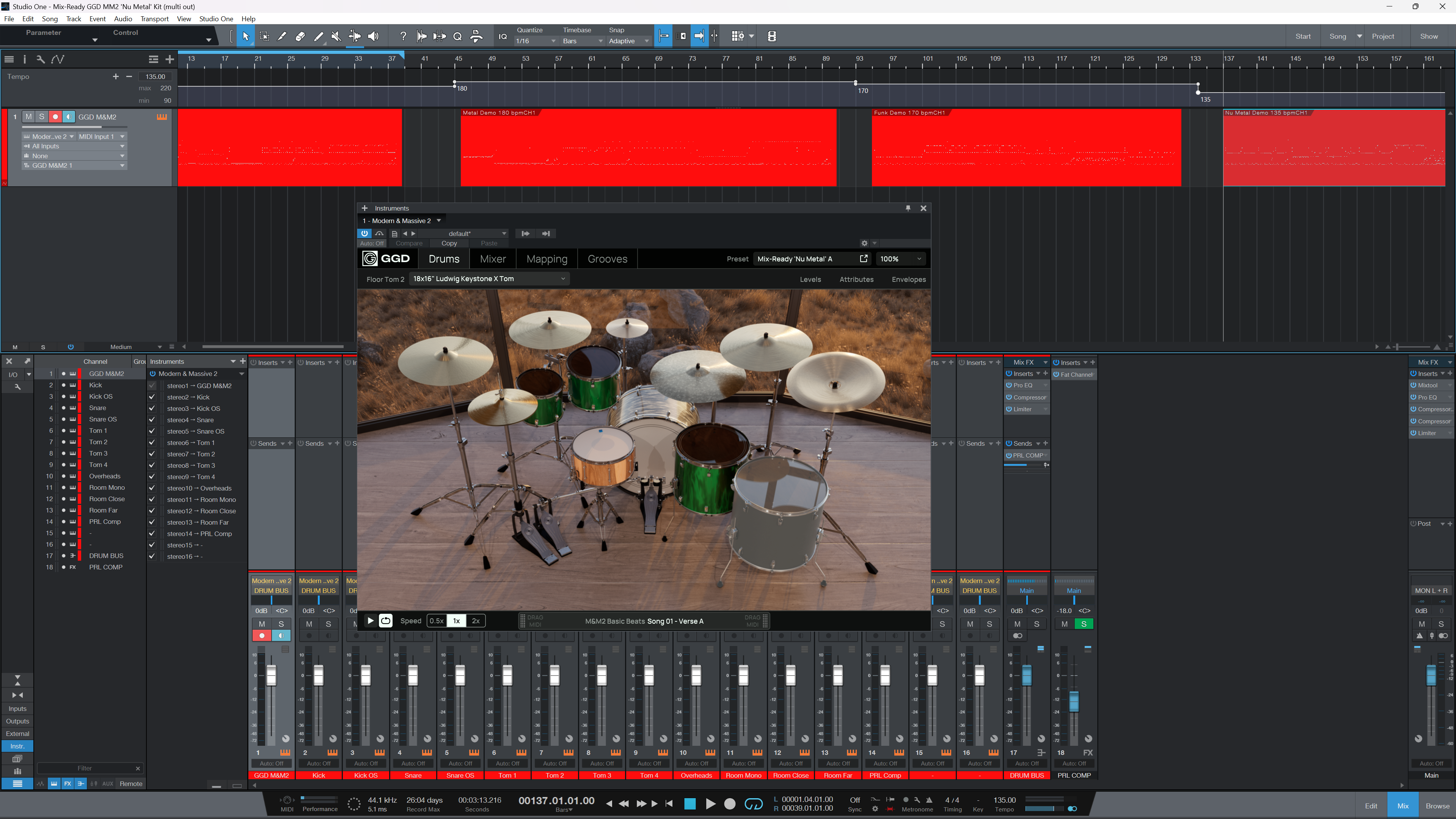Toggle the loop button in transport

pos(754,804)
